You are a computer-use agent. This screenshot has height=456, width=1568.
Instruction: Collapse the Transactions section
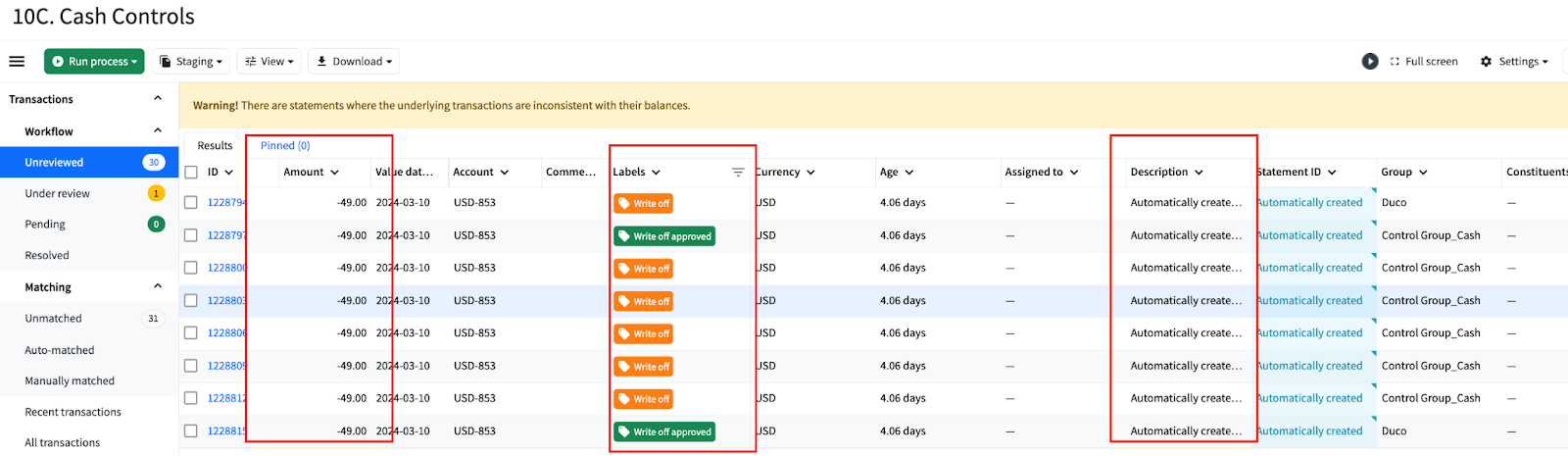(158, 98)
